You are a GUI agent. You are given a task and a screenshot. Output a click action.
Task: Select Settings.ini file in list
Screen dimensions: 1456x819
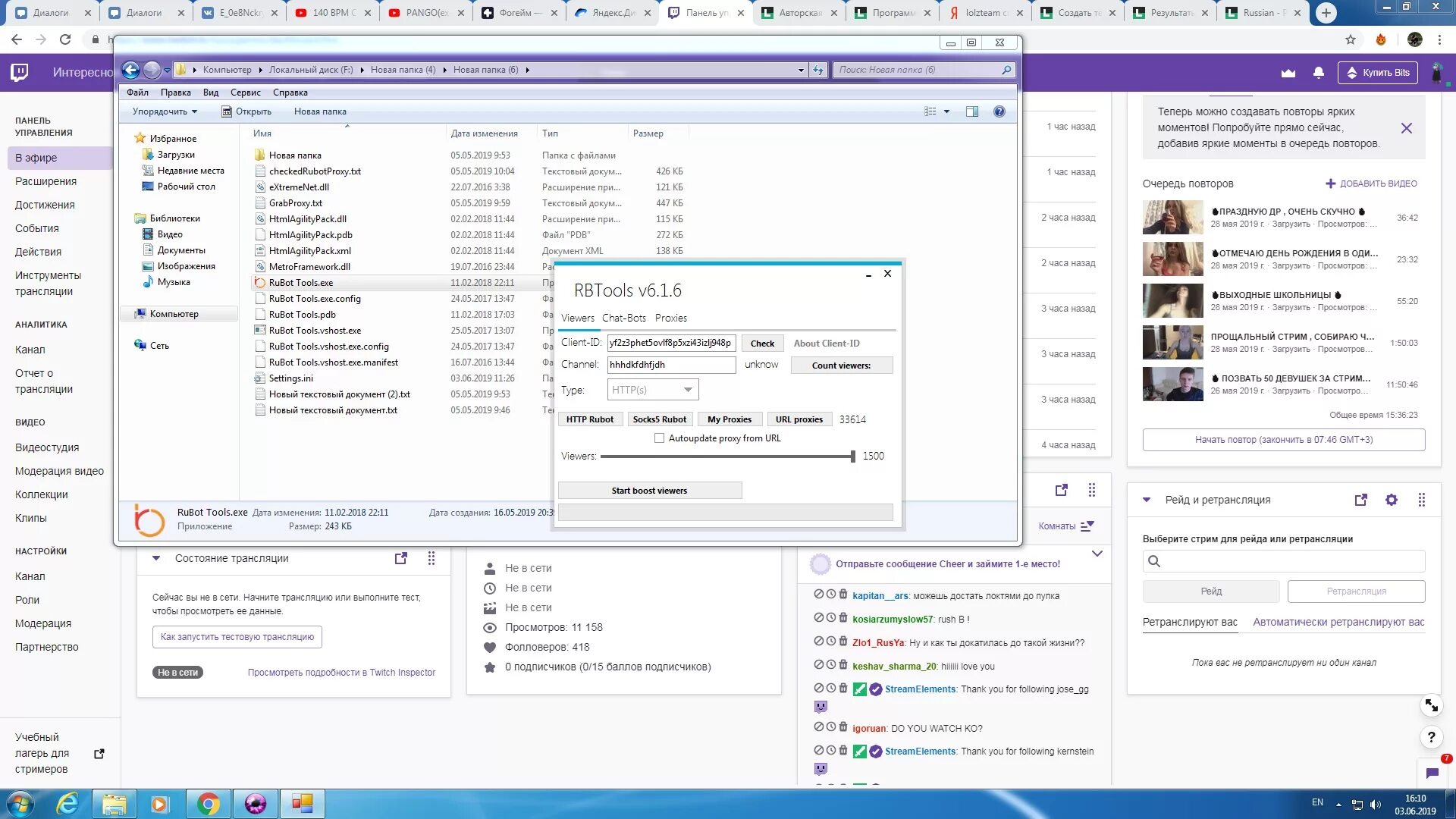[290, 378]
